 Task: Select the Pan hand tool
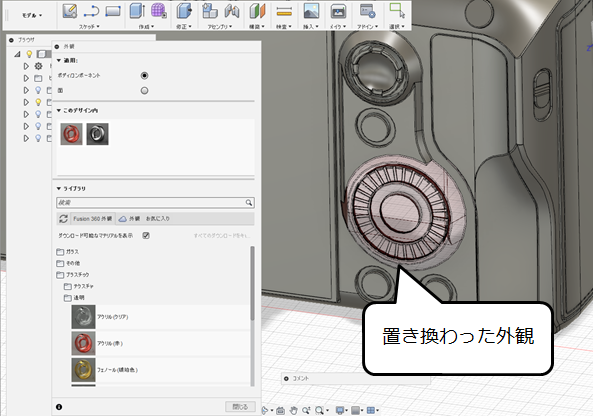(x=293, y=410)
